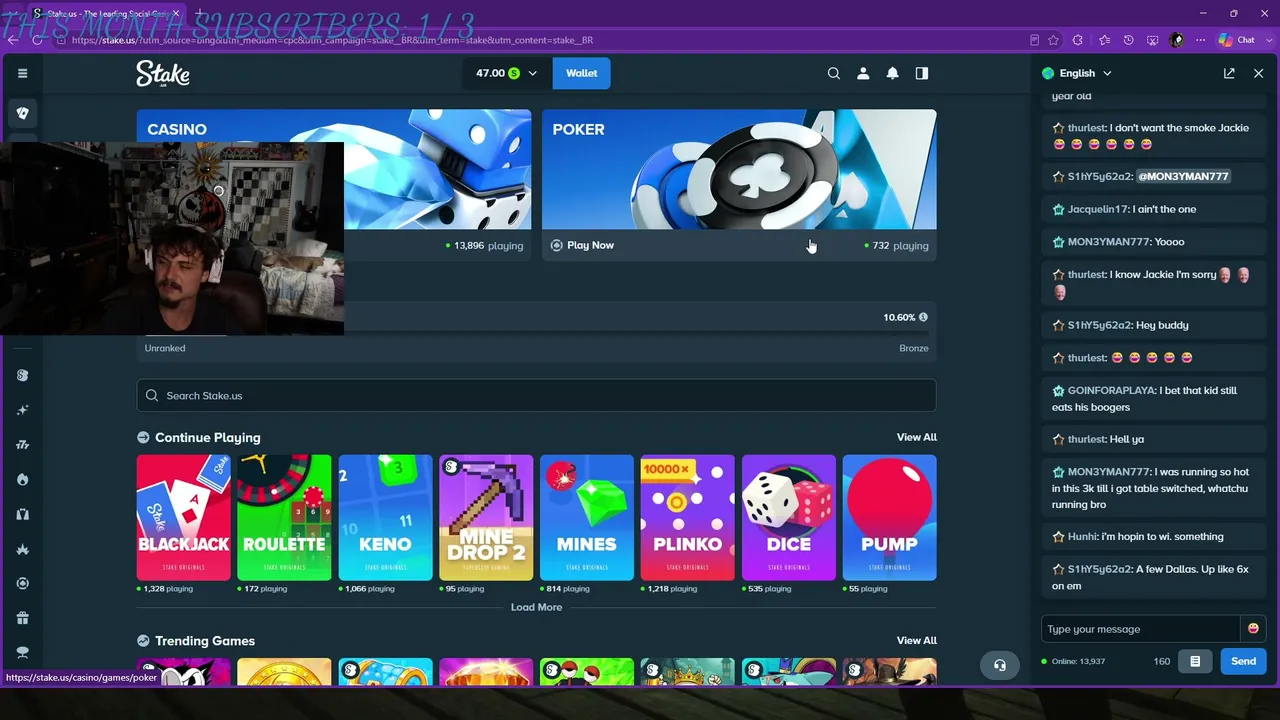This screenshot has height=720, width=1280.
Task: Click username Hunhi in chat
Action: click(1082, 537)
